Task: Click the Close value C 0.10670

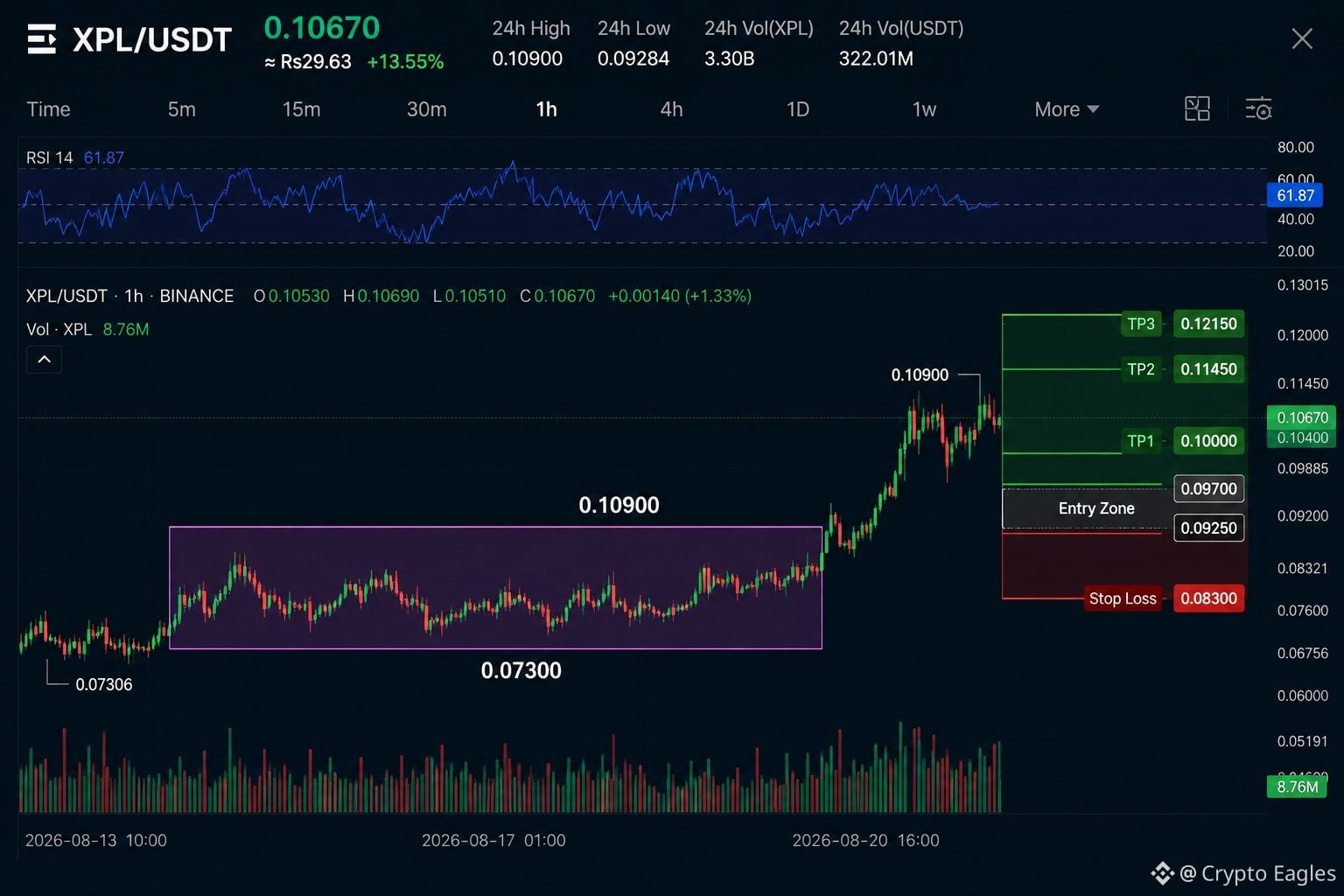Action: [x=557, y=296]
